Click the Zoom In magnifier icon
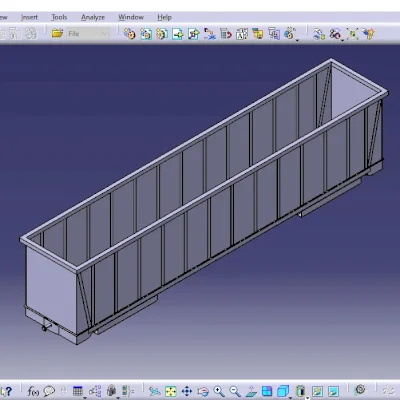Screen dimensions: 400x400 click(x=219, y=391)
